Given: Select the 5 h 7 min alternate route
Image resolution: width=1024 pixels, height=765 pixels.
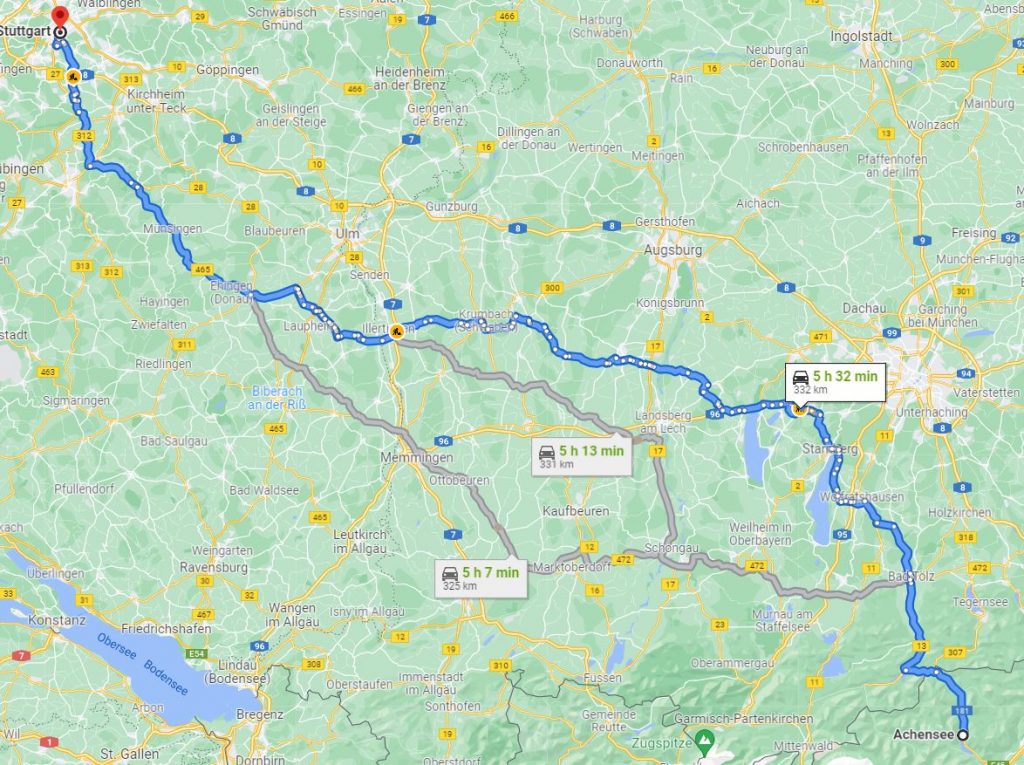Looking at the screenshot, I should 481,578.
